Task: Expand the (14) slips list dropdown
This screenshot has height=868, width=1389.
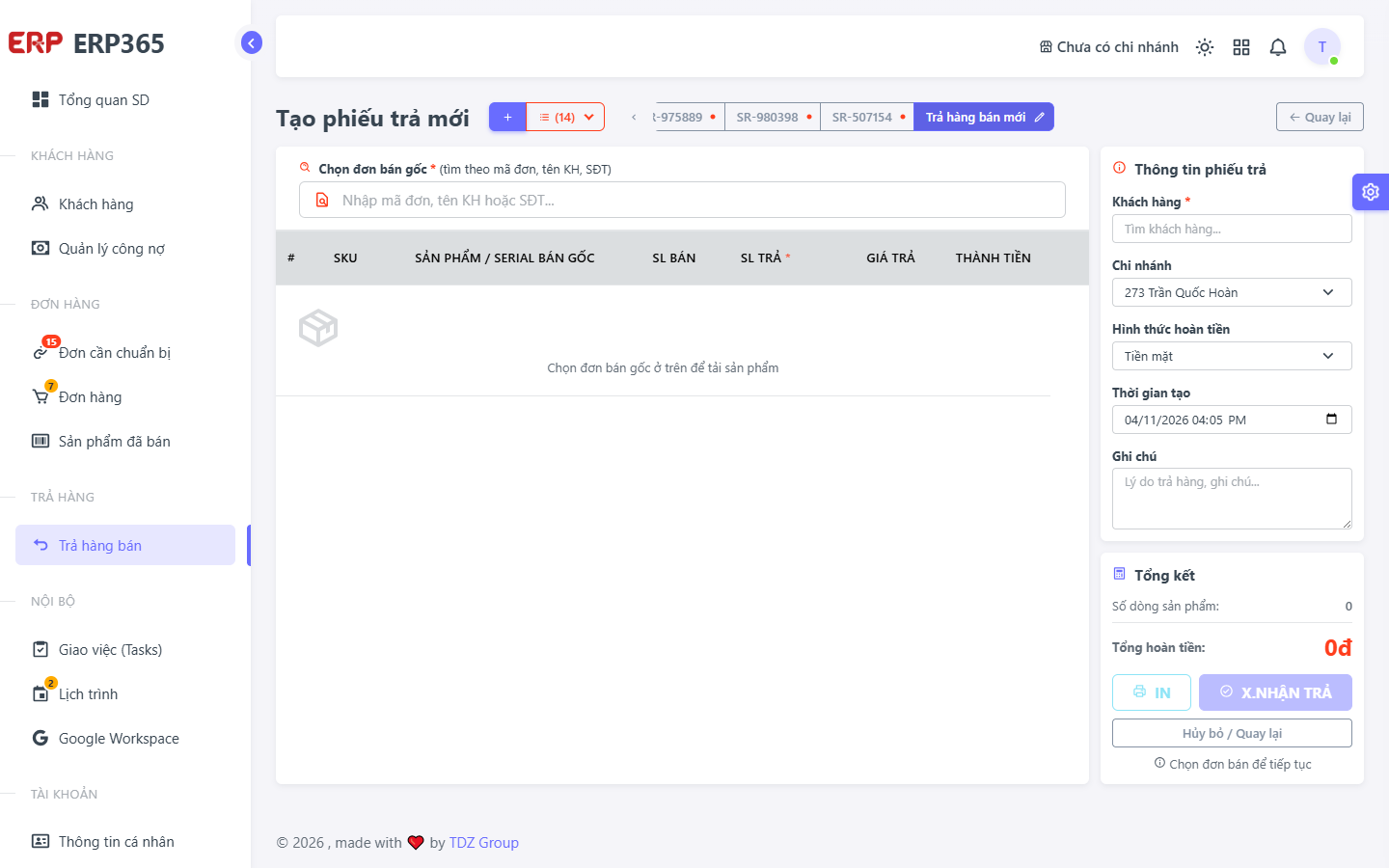Action: 566,117
